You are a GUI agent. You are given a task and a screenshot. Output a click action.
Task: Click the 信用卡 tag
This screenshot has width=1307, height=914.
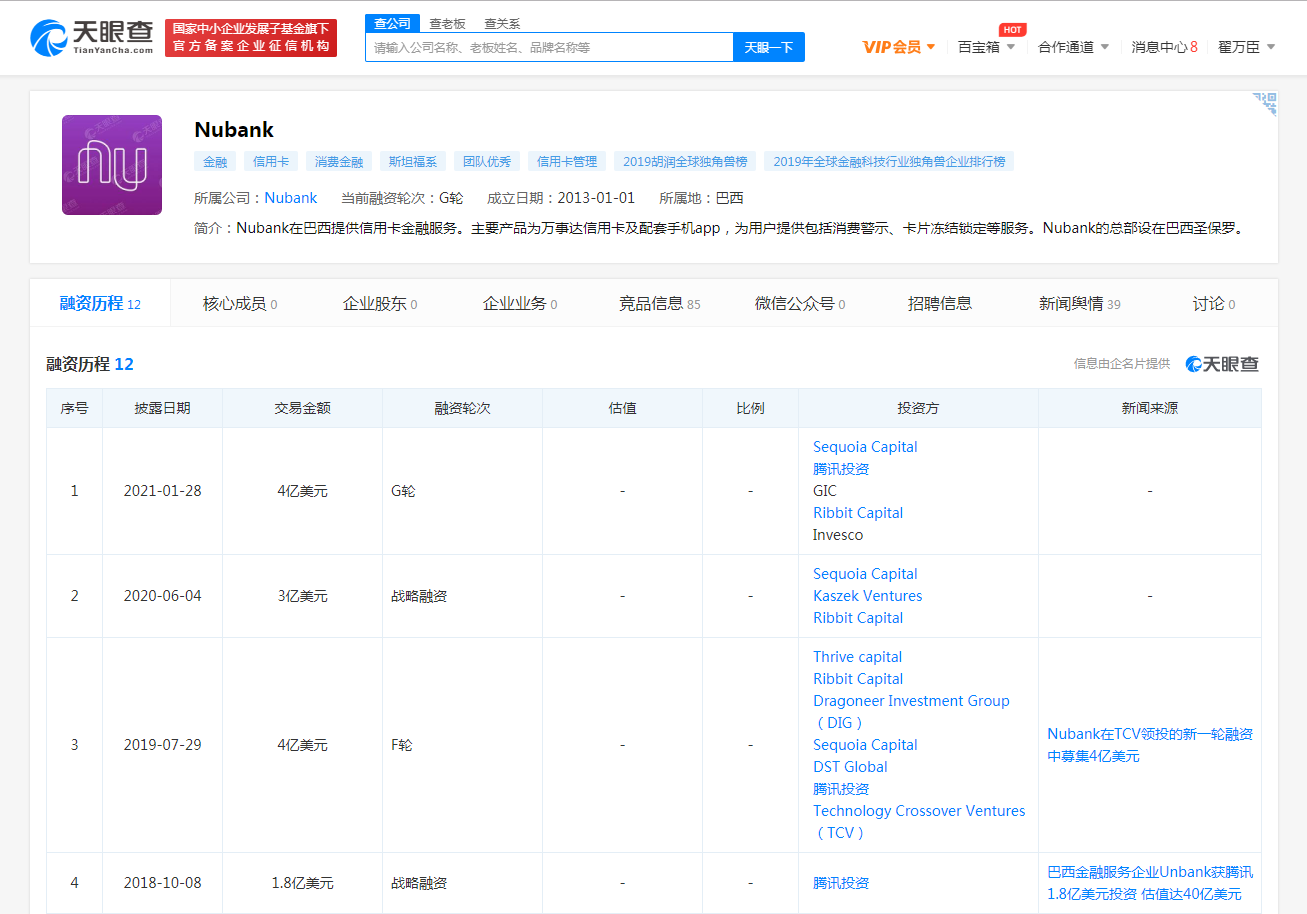[x=270, y=161]
